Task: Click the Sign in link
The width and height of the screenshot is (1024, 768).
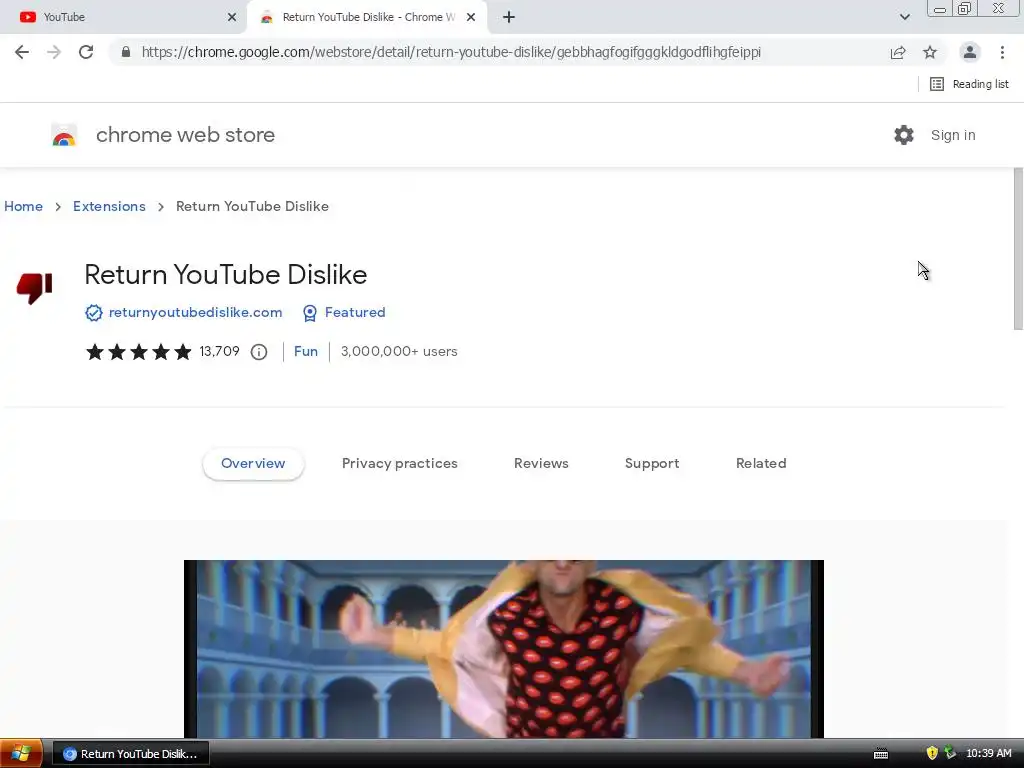Action: pos(953,135)
